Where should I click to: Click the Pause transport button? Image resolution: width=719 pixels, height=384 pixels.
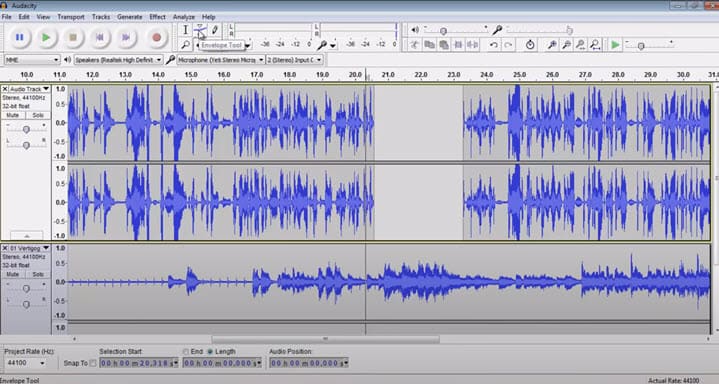19,38
